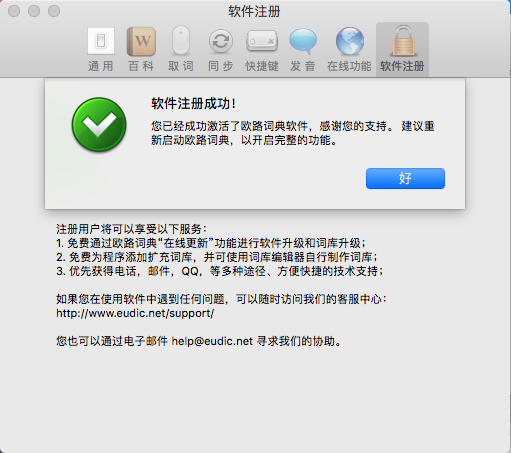
Task: Switch to the 快捷键 tab label
Action: coord(262,66)
